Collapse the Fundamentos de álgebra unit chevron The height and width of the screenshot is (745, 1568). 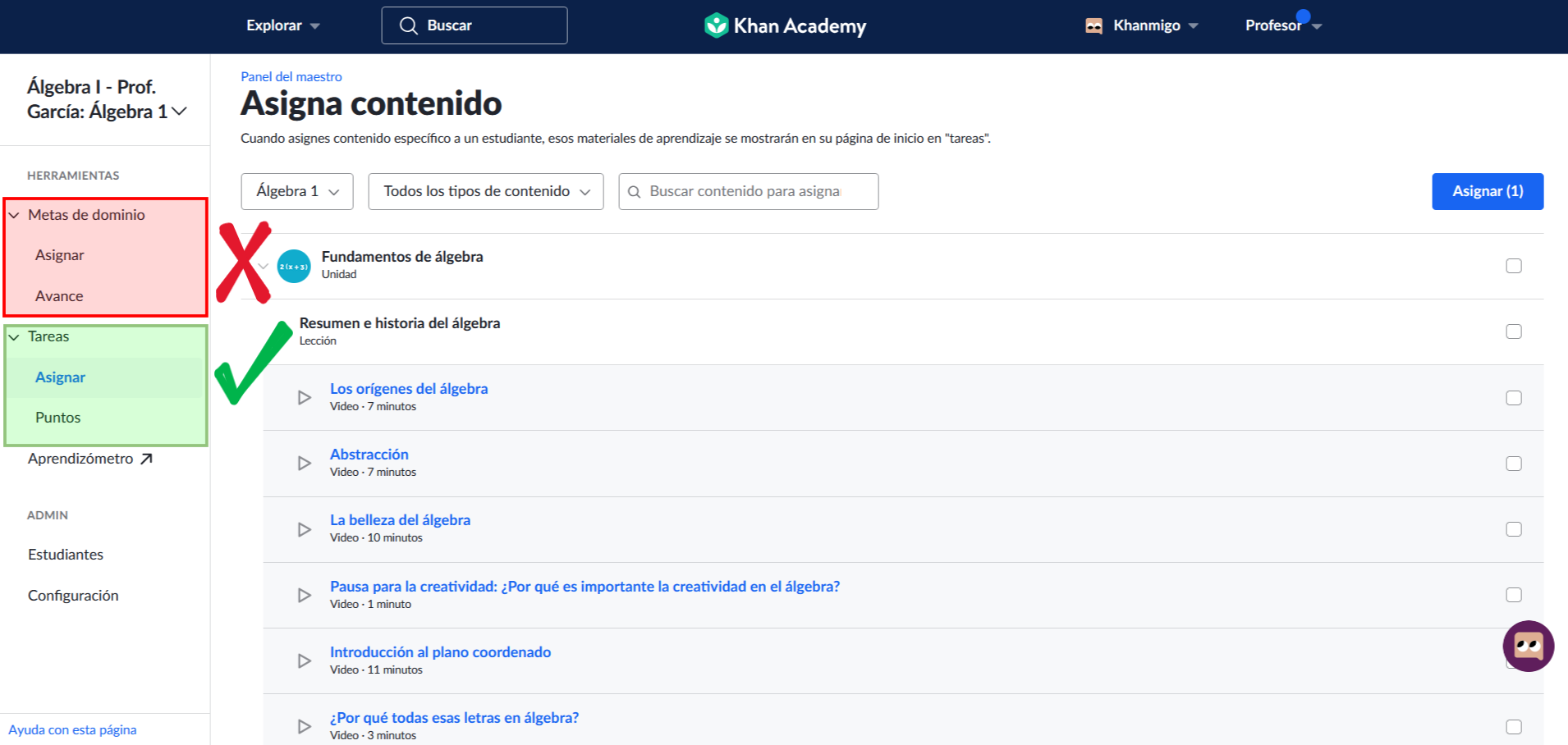264,266
